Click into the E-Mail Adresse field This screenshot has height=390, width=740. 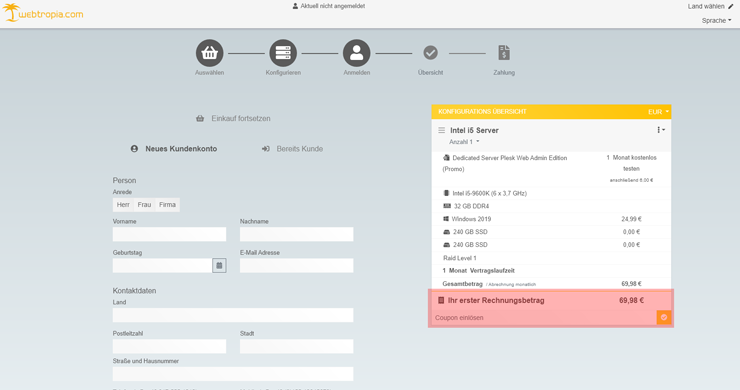point(296,265)
